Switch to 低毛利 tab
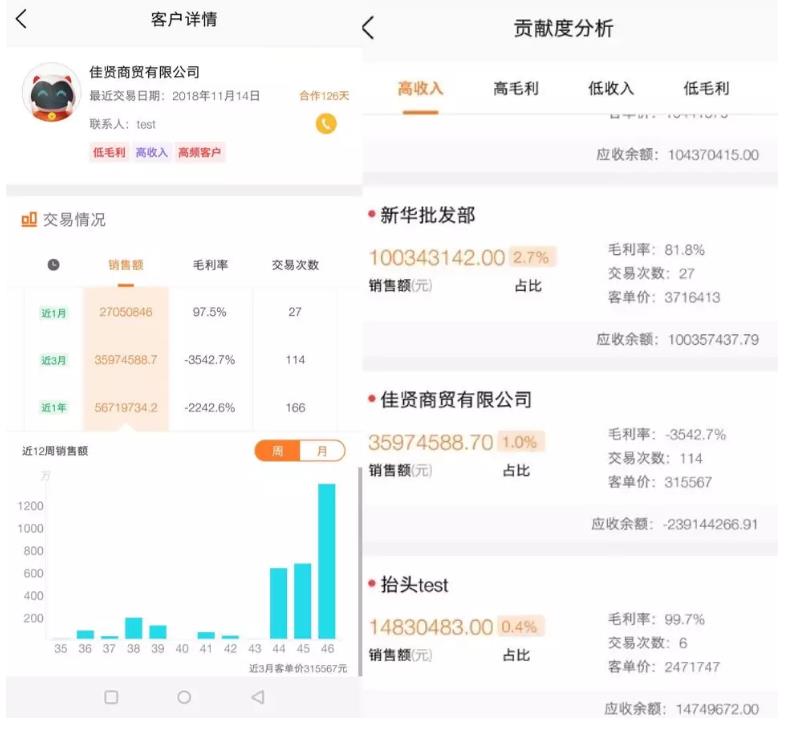 pos(706,89)
